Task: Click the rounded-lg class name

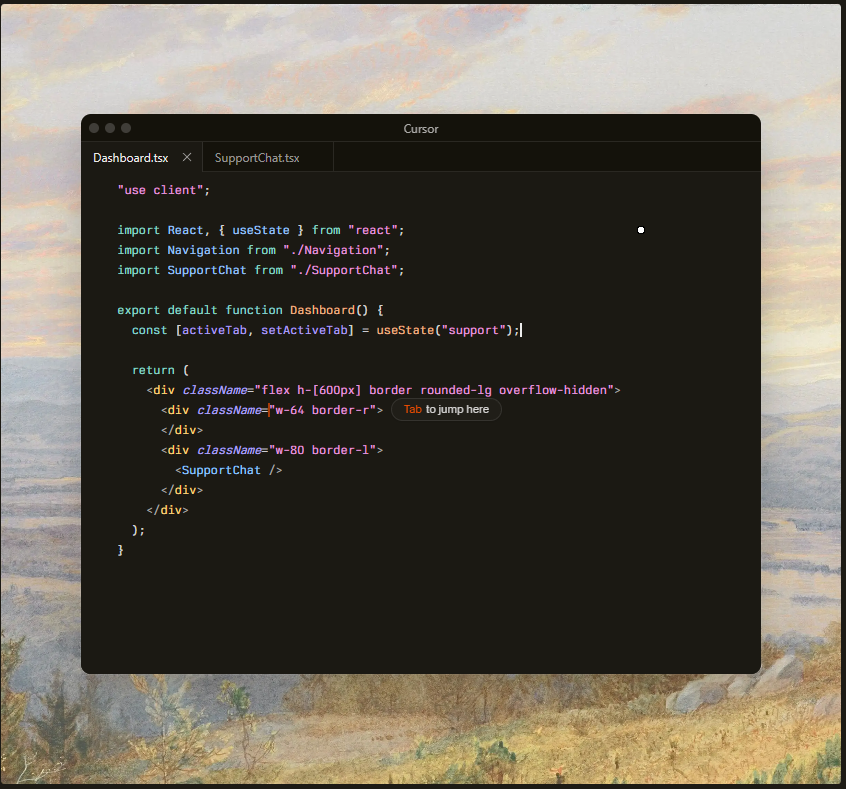Action: (456, 390)
